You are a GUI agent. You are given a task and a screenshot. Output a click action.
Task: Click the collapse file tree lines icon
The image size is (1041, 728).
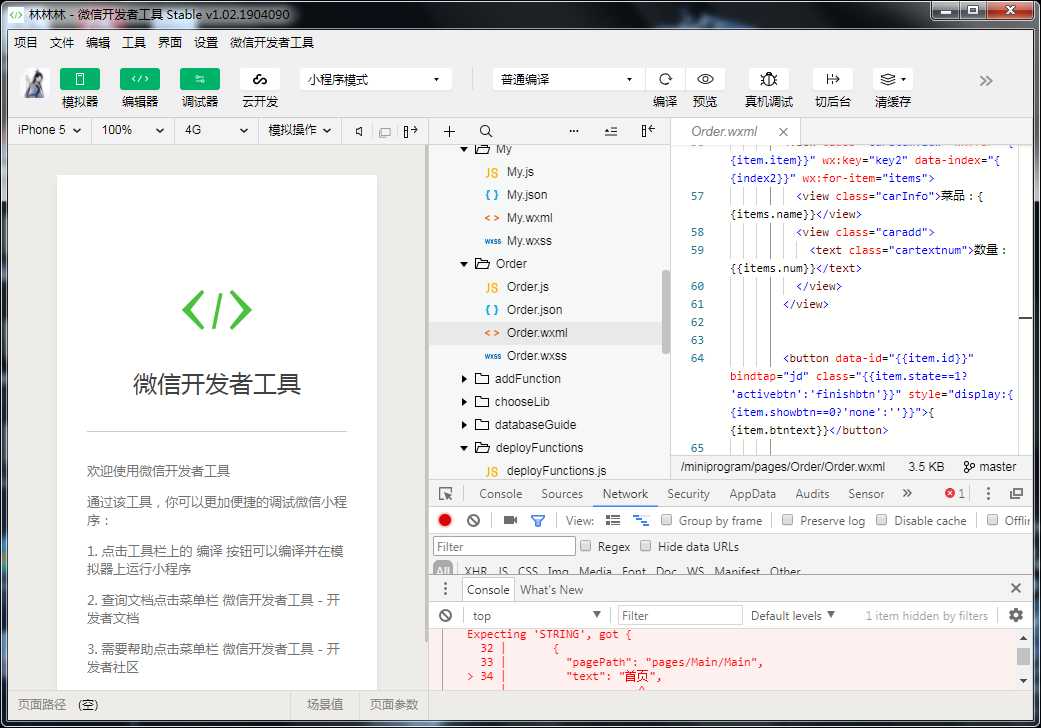611,131
